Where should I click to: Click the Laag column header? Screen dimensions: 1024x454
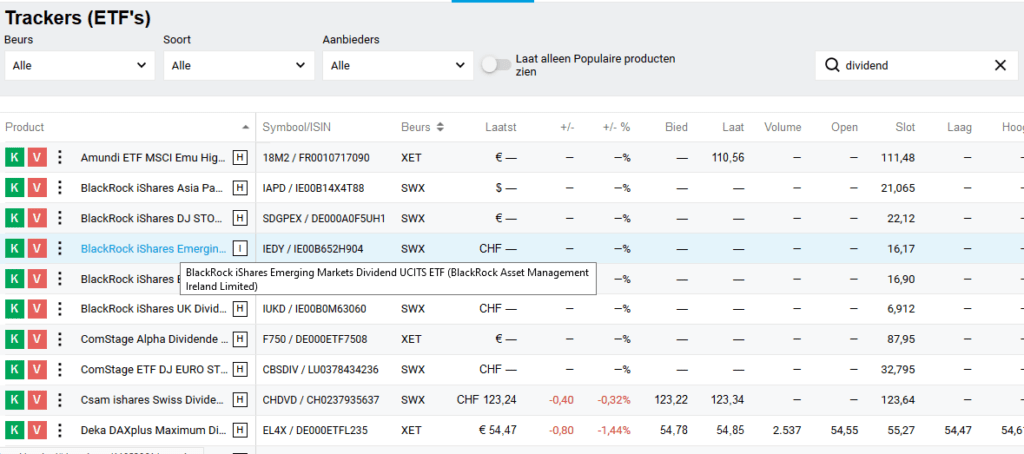(959, 127)
